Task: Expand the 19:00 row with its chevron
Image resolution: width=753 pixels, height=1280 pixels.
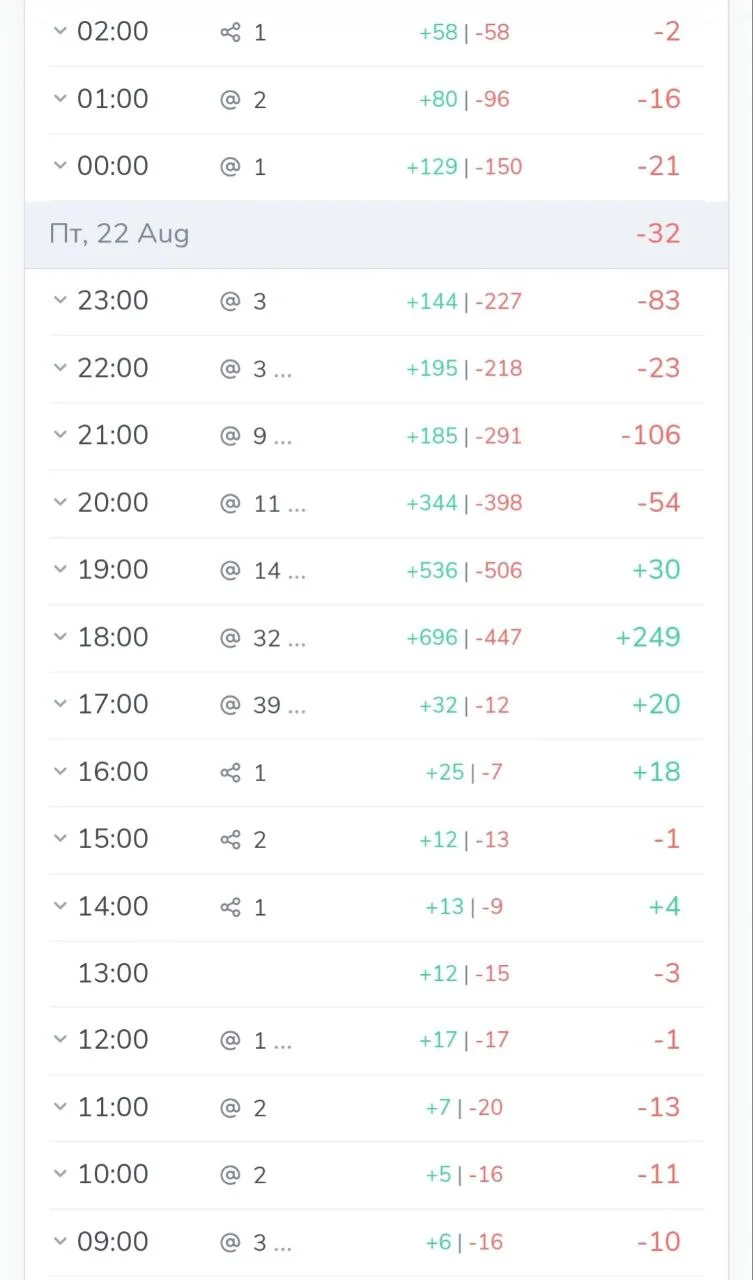Action: coord(60,570)
